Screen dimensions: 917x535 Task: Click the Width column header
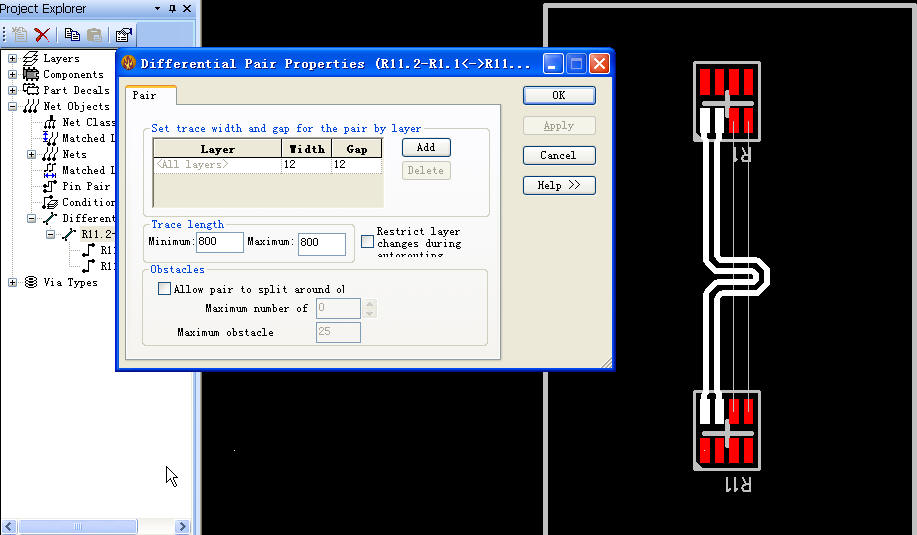coord(306,149)
